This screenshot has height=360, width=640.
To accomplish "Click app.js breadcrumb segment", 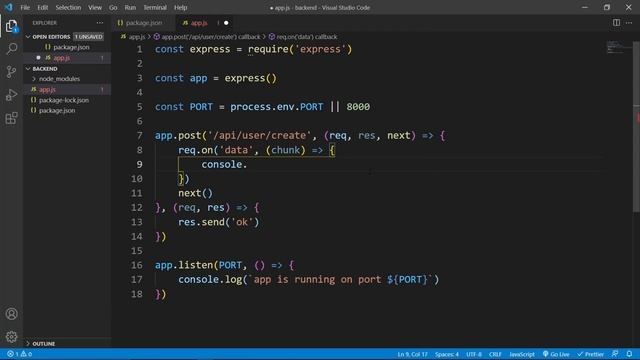I will tap(137, 37).
